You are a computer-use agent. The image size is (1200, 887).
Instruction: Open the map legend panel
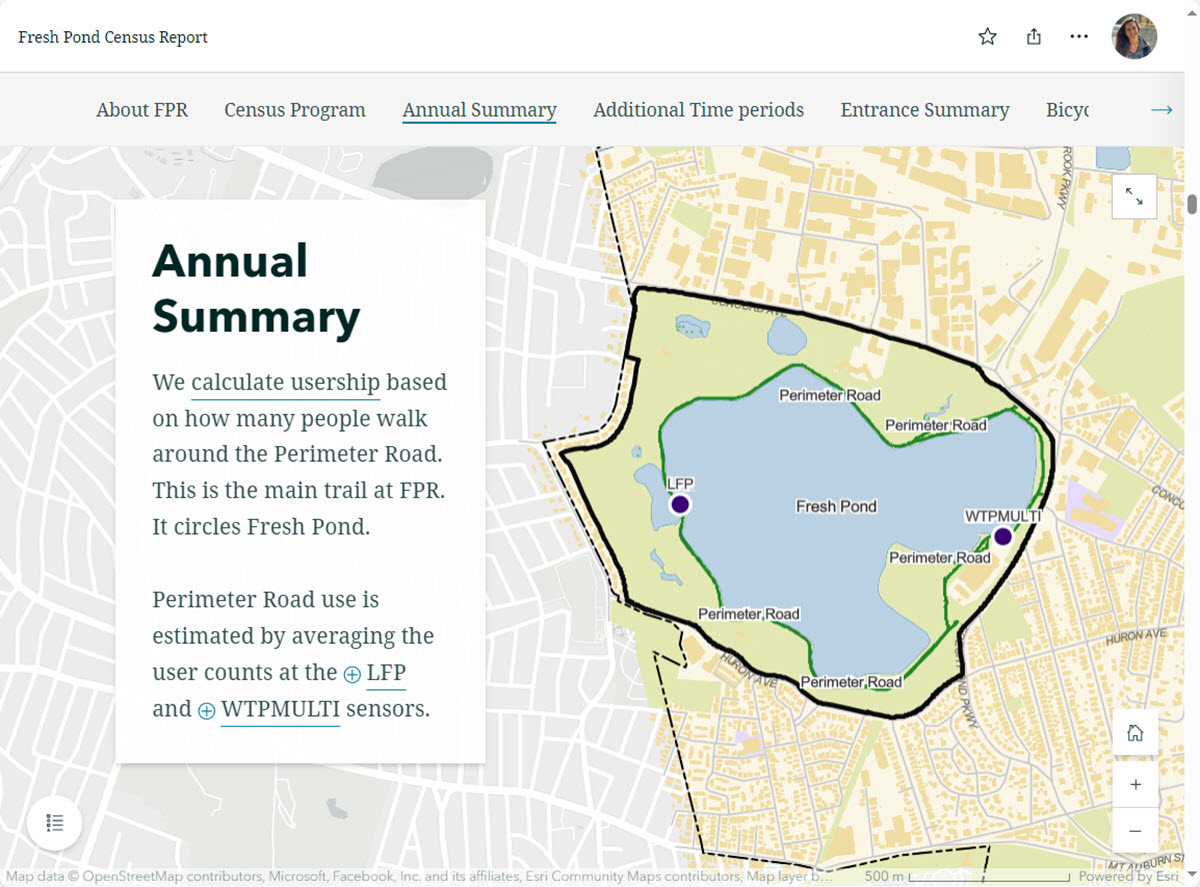tap(54, 823)
